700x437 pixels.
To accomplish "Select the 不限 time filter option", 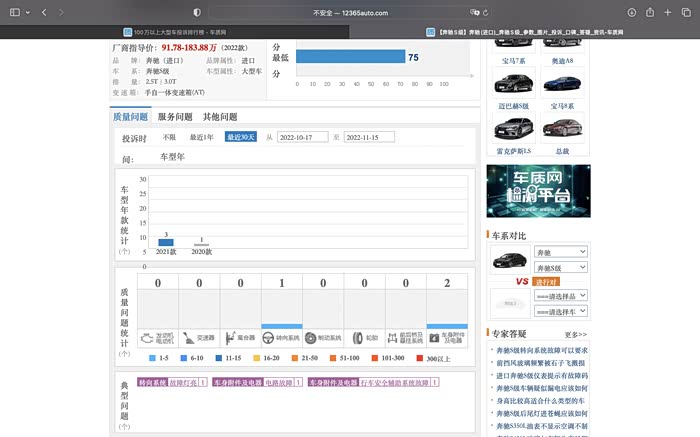I will [x=169, y=137].
